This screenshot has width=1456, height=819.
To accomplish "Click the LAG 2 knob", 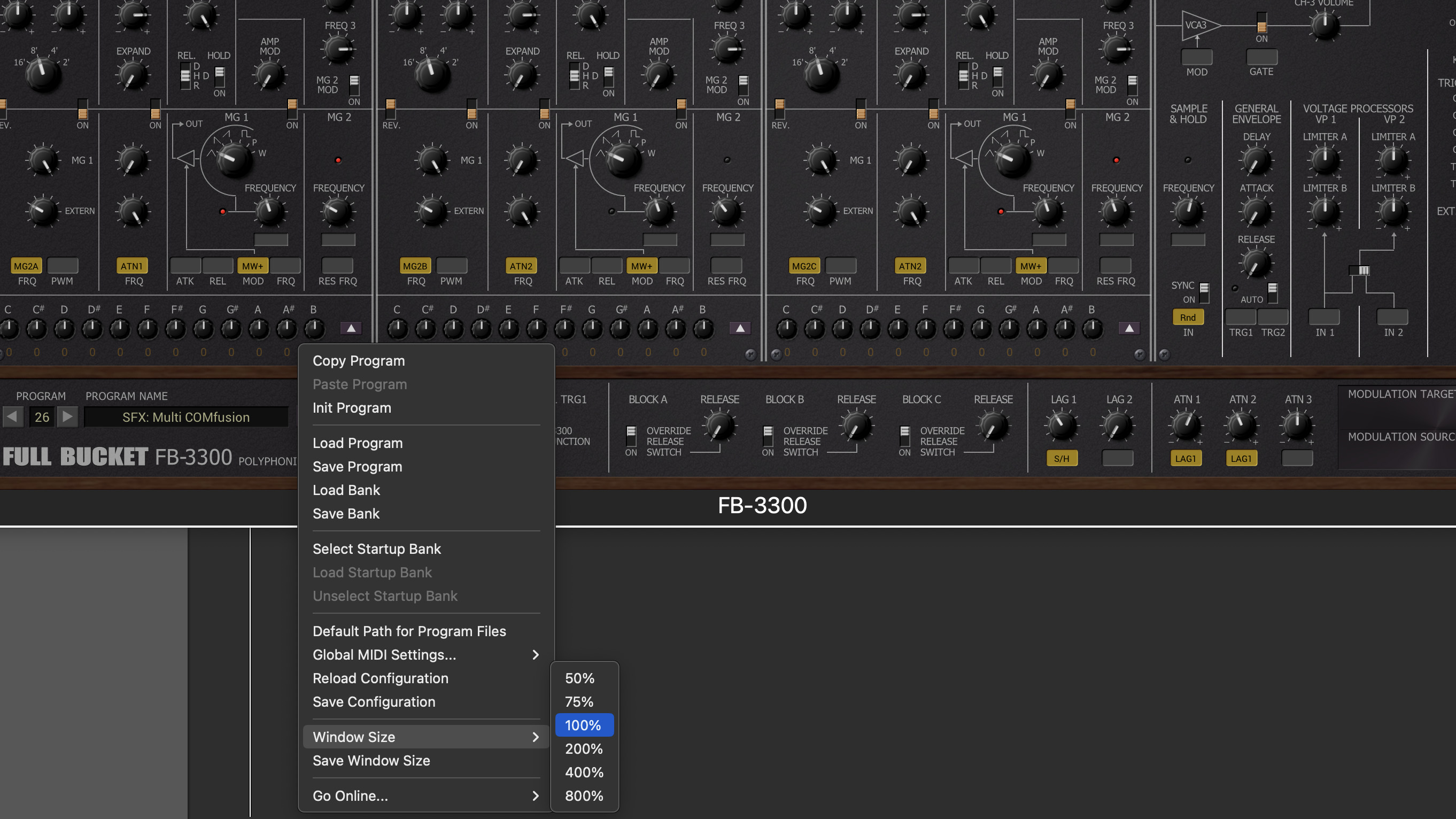I will pos(1118,427).
